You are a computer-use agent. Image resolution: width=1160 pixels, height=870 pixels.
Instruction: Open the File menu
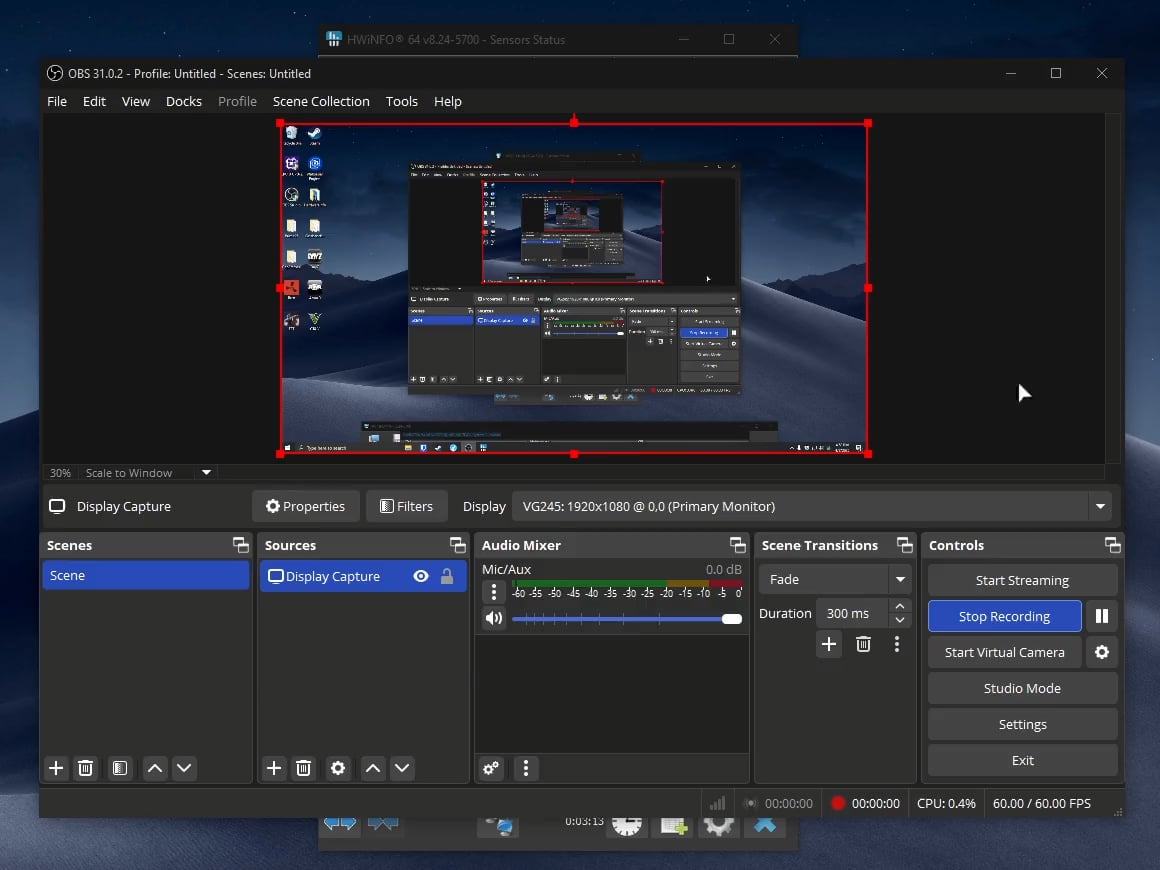(x=57, y=101)
